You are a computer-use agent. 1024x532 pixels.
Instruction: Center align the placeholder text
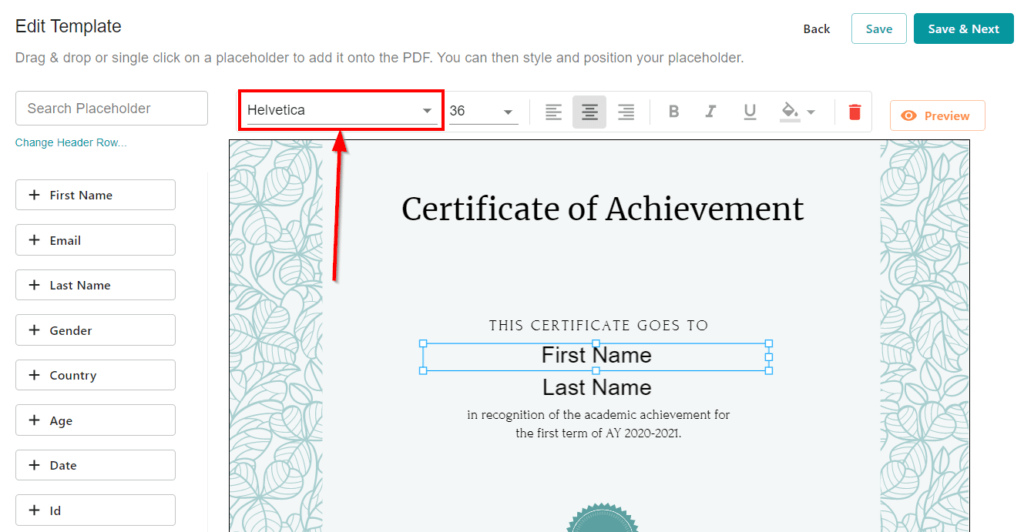click(590, 112)
